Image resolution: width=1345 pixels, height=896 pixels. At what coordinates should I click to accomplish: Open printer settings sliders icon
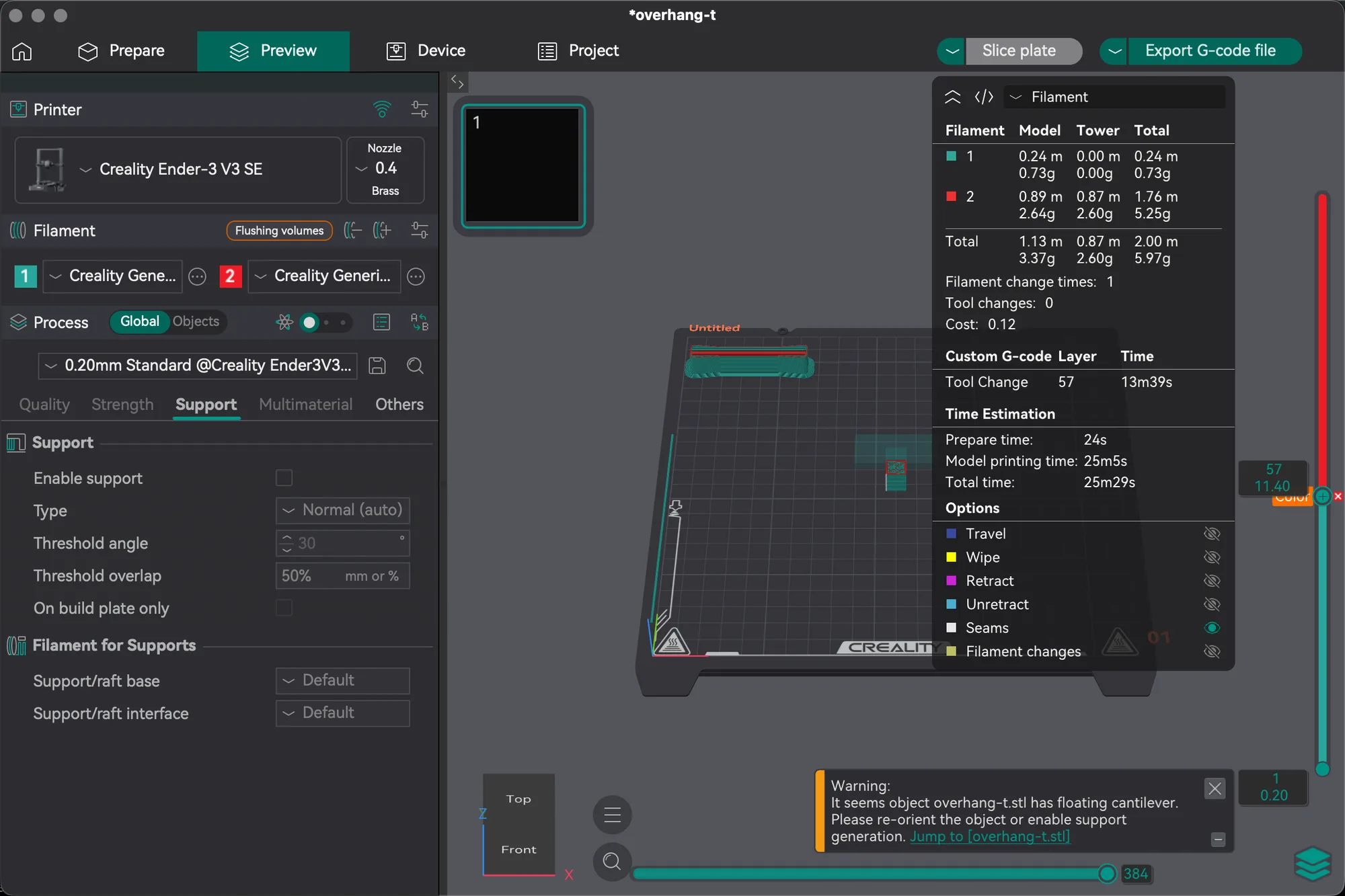(420, 109)
